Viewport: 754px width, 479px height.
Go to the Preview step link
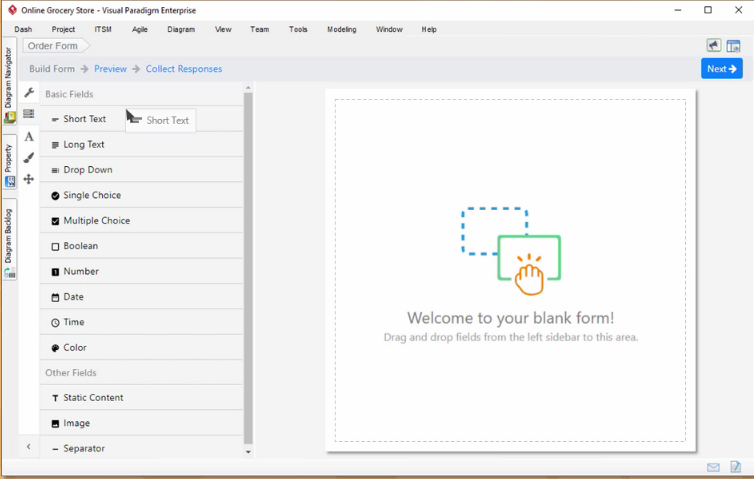(x=110, y=69)
